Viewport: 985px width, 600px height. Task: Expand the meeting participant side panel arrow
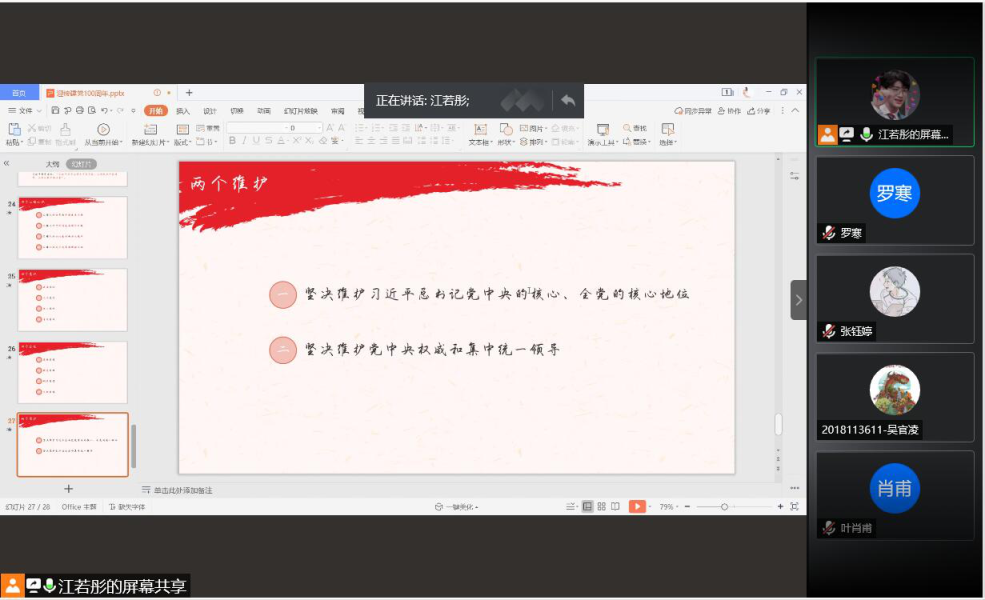(x=798, y=300)
